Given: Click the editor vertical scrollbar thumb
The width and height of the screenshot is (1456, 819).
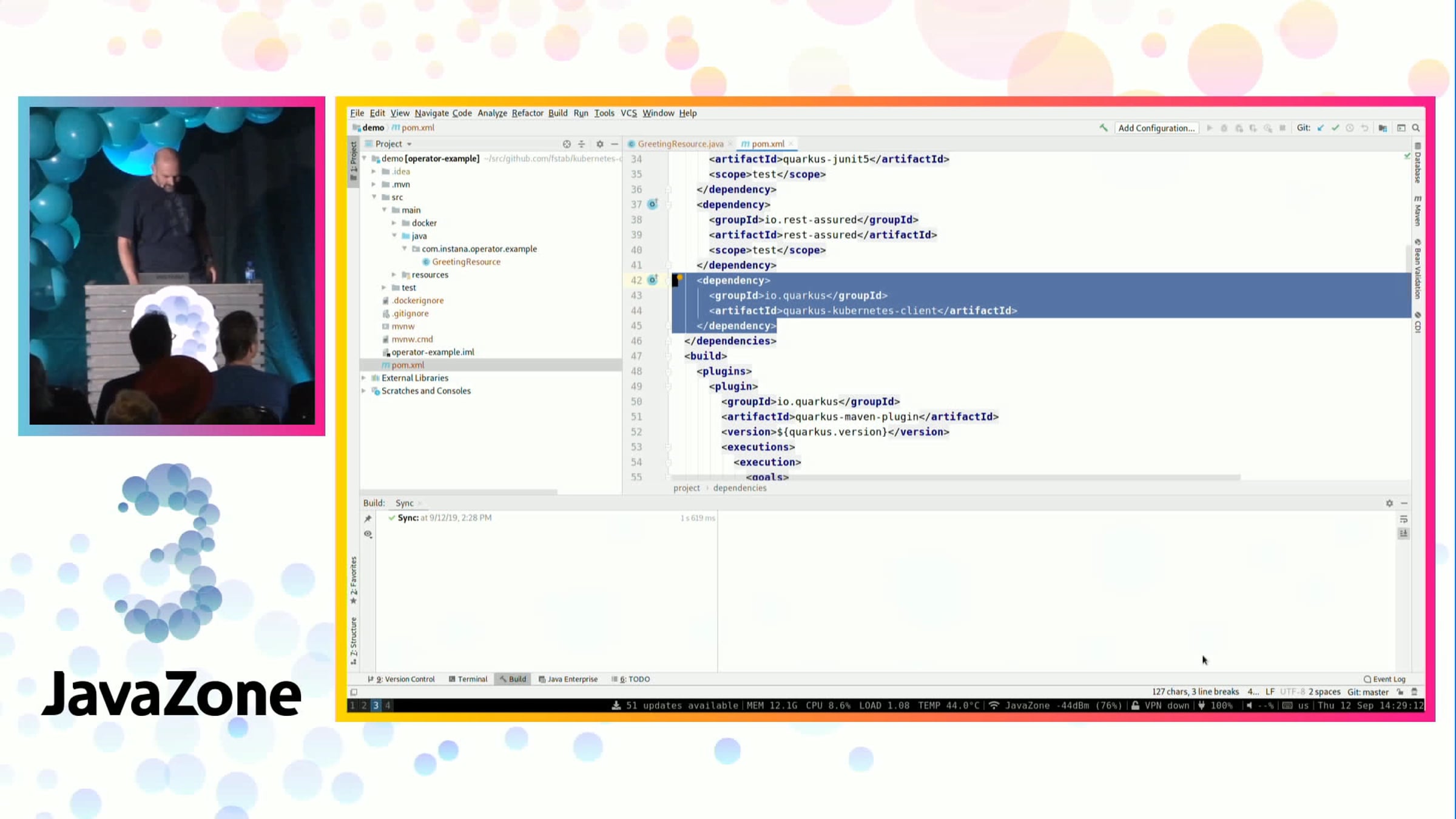Looking at the screenshot, I should tap(1408, 258).
